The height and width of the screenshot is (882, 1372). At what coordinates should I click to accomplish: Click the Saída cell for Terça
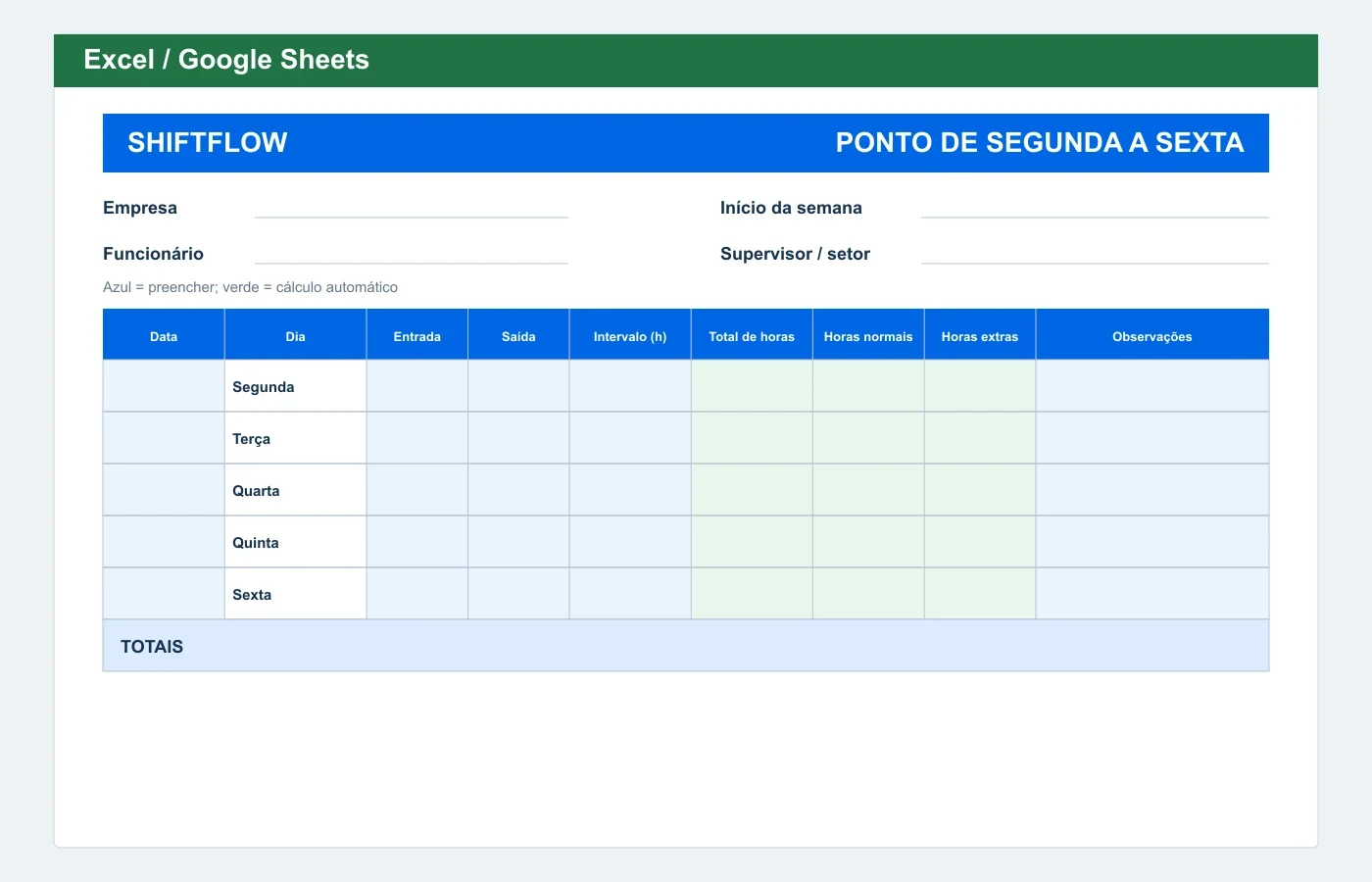point(518,438)
